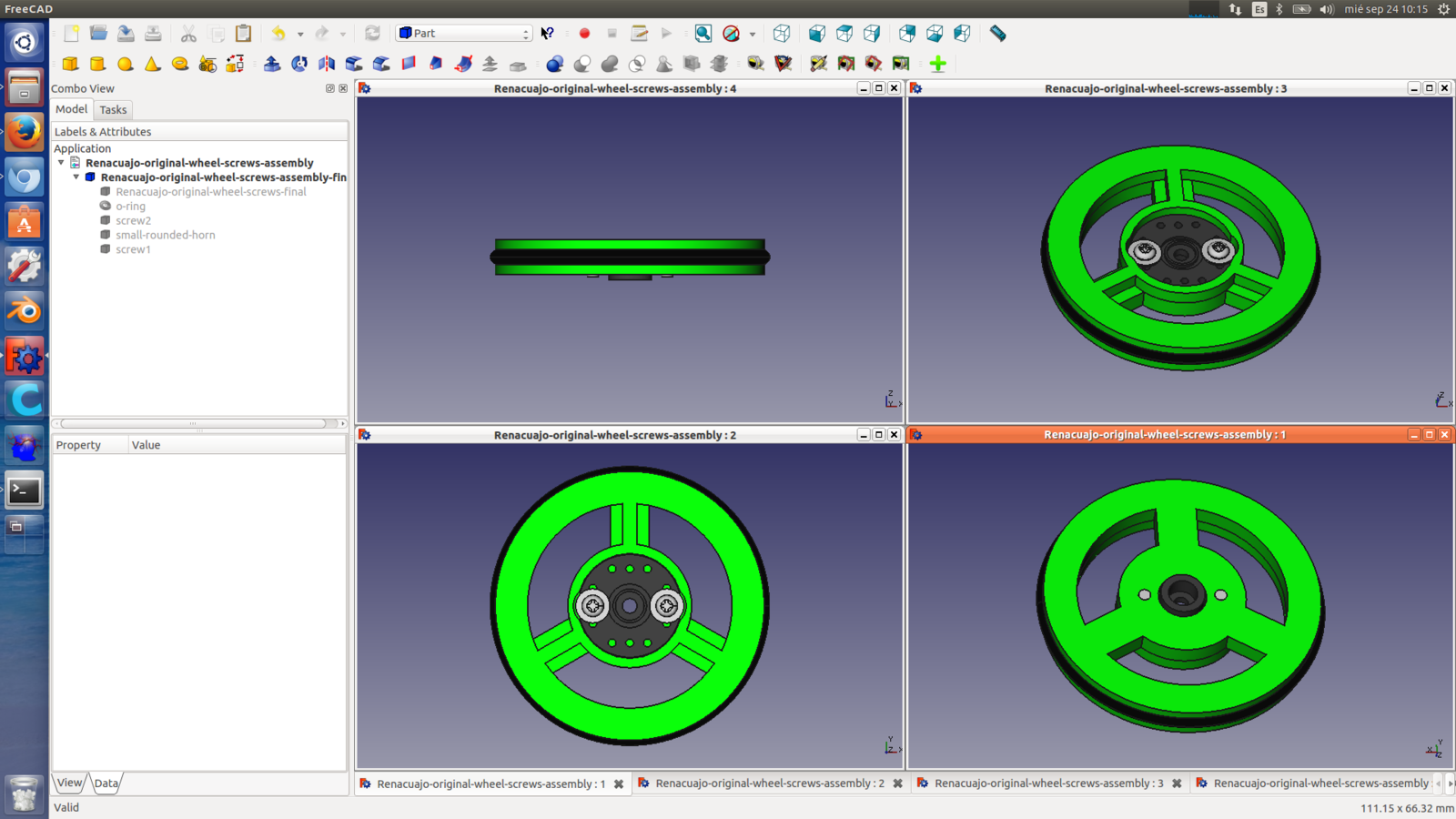Viewport: 1456px width, 819px height.
Task: Click the green plus icon
Action: 937,64
